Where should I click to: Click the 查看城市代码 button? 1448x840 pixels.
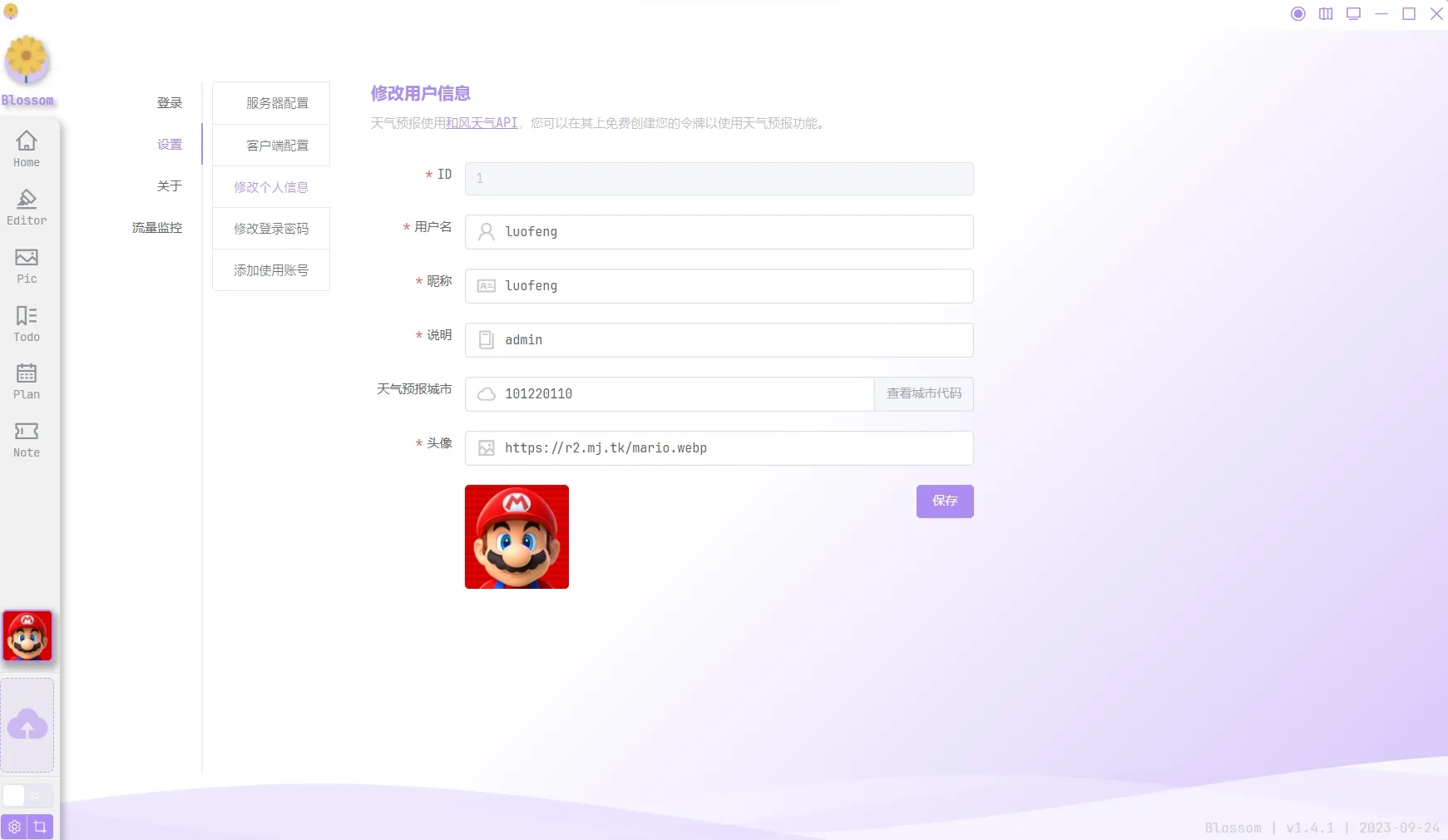pos(924,394)
